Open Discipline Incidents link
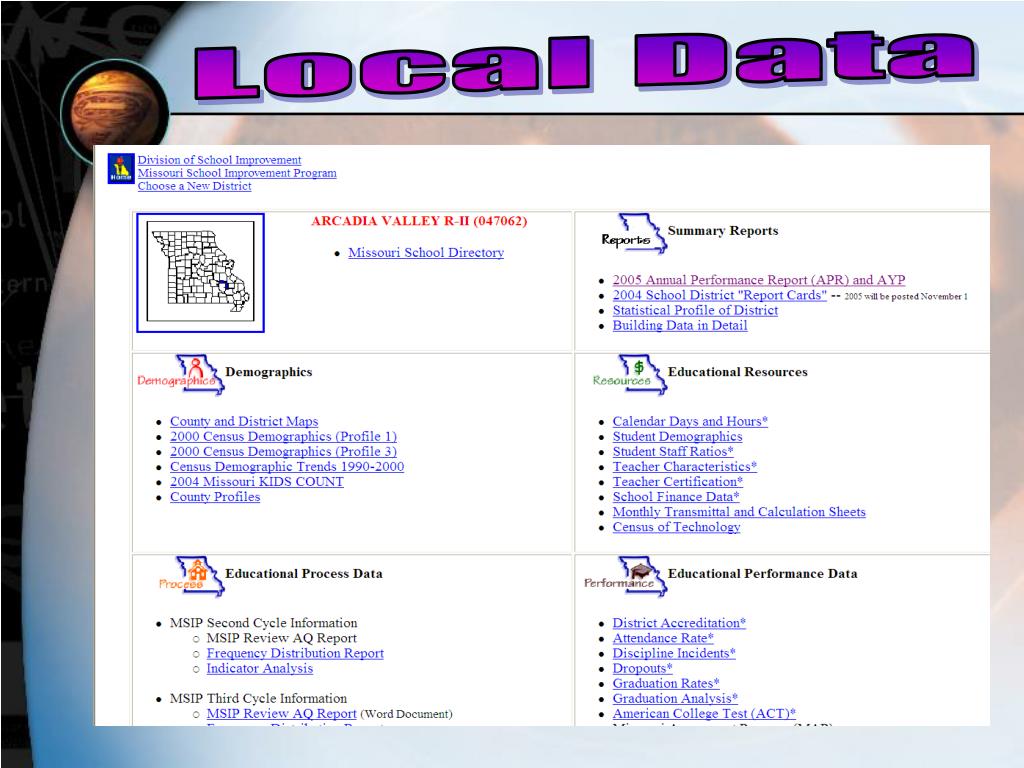The image size is (1024, 768). point(674,654)
